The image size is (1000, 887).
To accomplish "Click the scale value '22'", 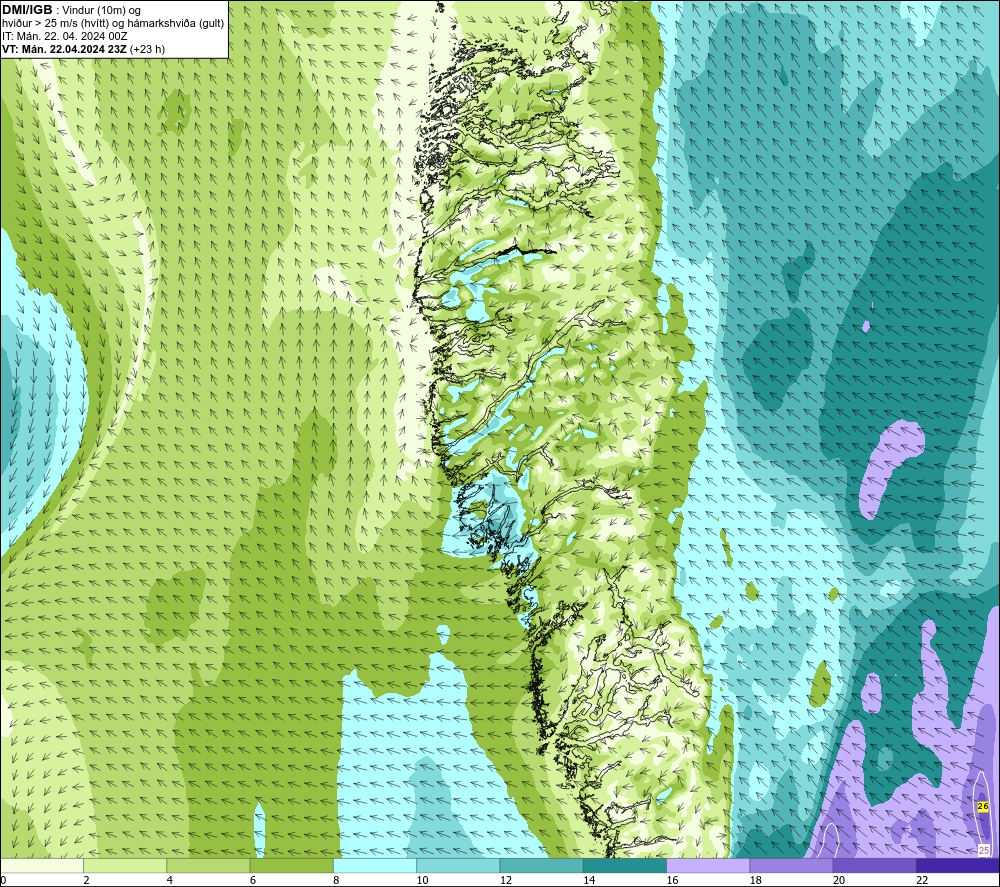I will tap(922, 880).
